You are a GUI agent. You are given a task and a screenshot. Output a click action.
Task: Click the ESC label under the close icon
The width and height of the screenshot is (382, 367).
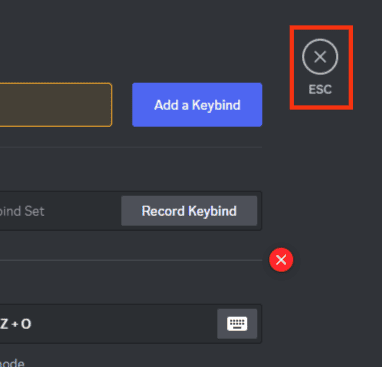320,89
